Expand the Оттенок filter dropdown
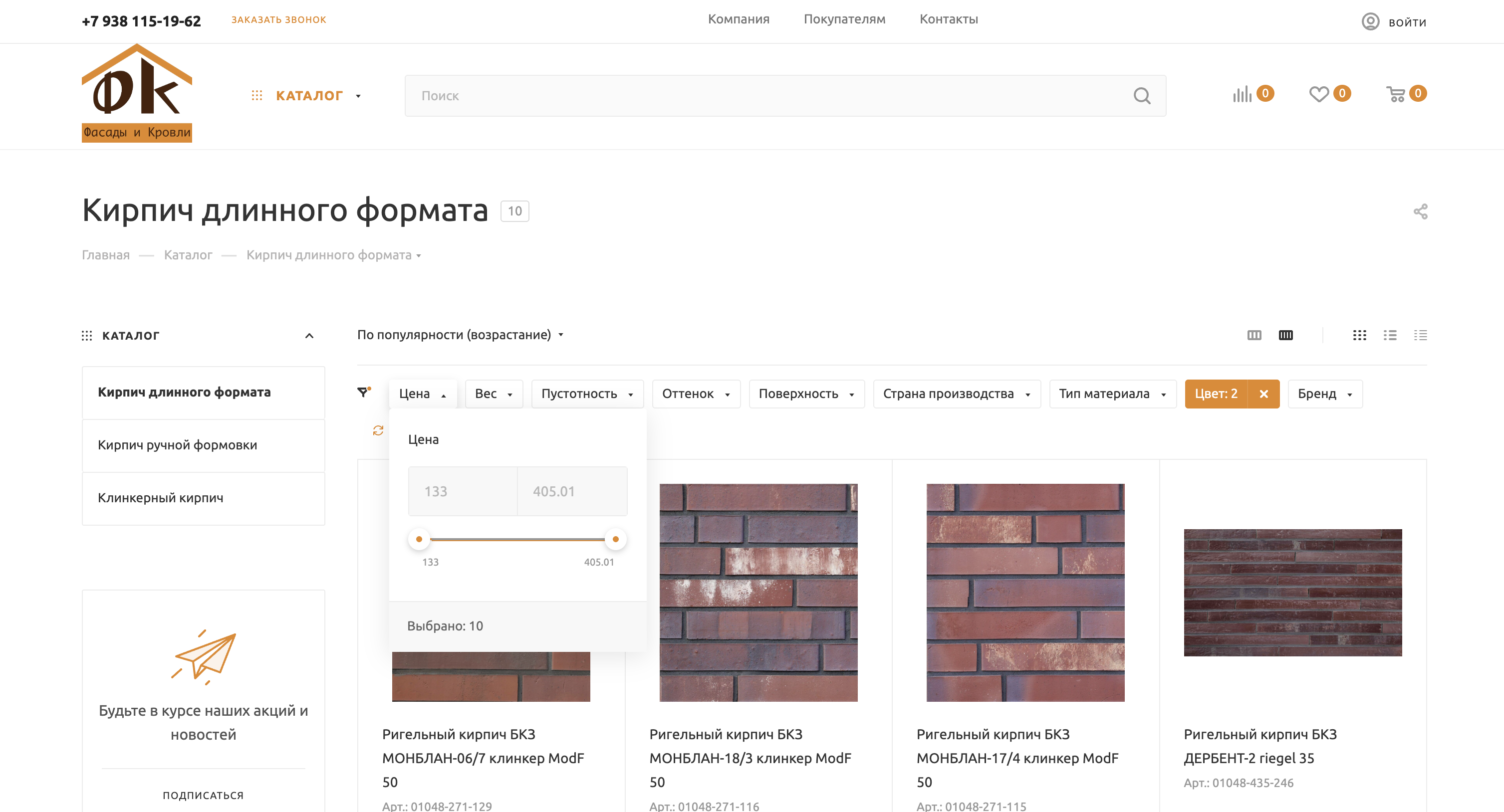The image size is (1504, 812). point(696,394)
